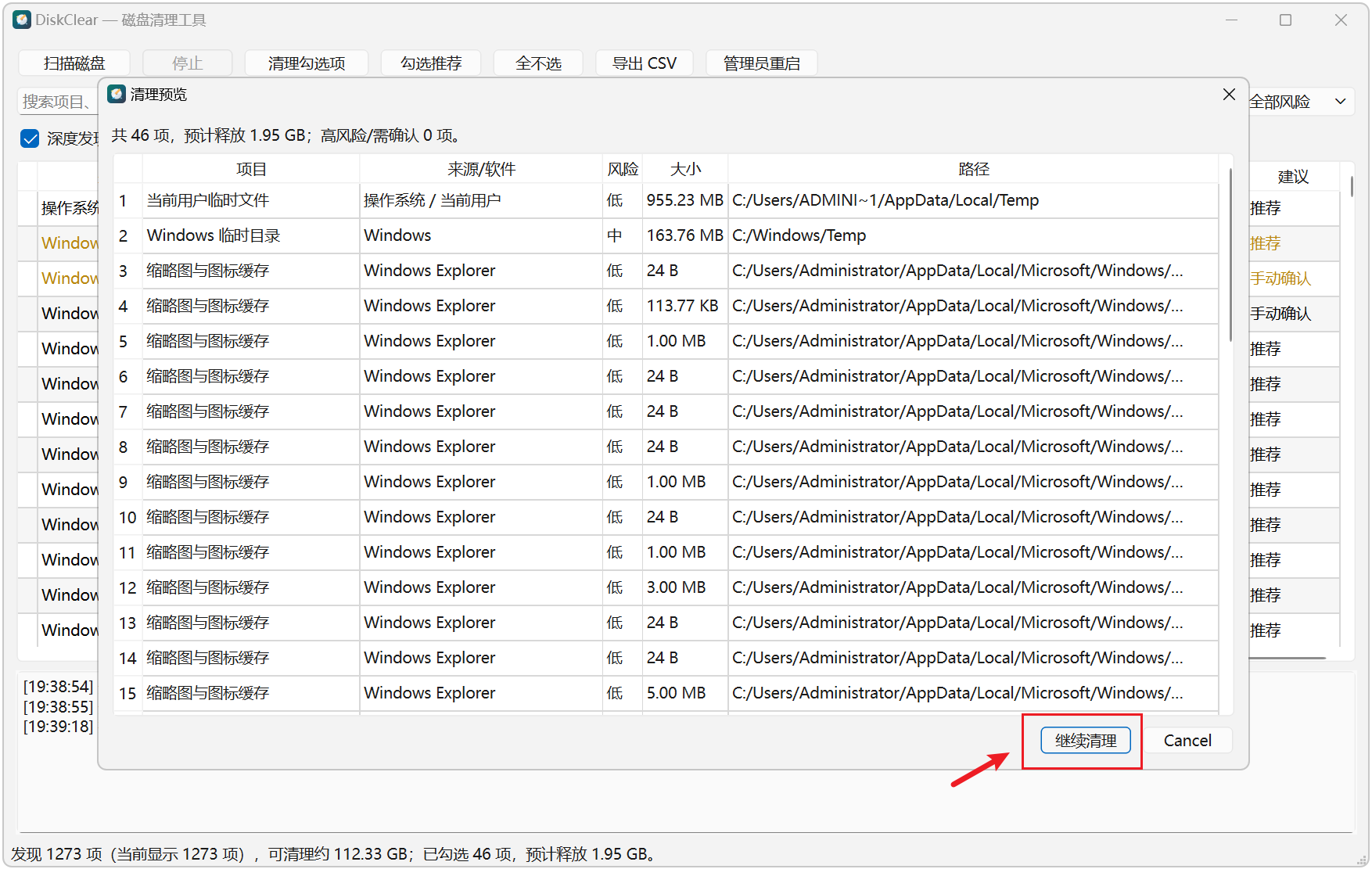Export results with 导出 CSV
Image resolution: width=1372 pixels, height=869 pixels.
click(x=645, y=63)
